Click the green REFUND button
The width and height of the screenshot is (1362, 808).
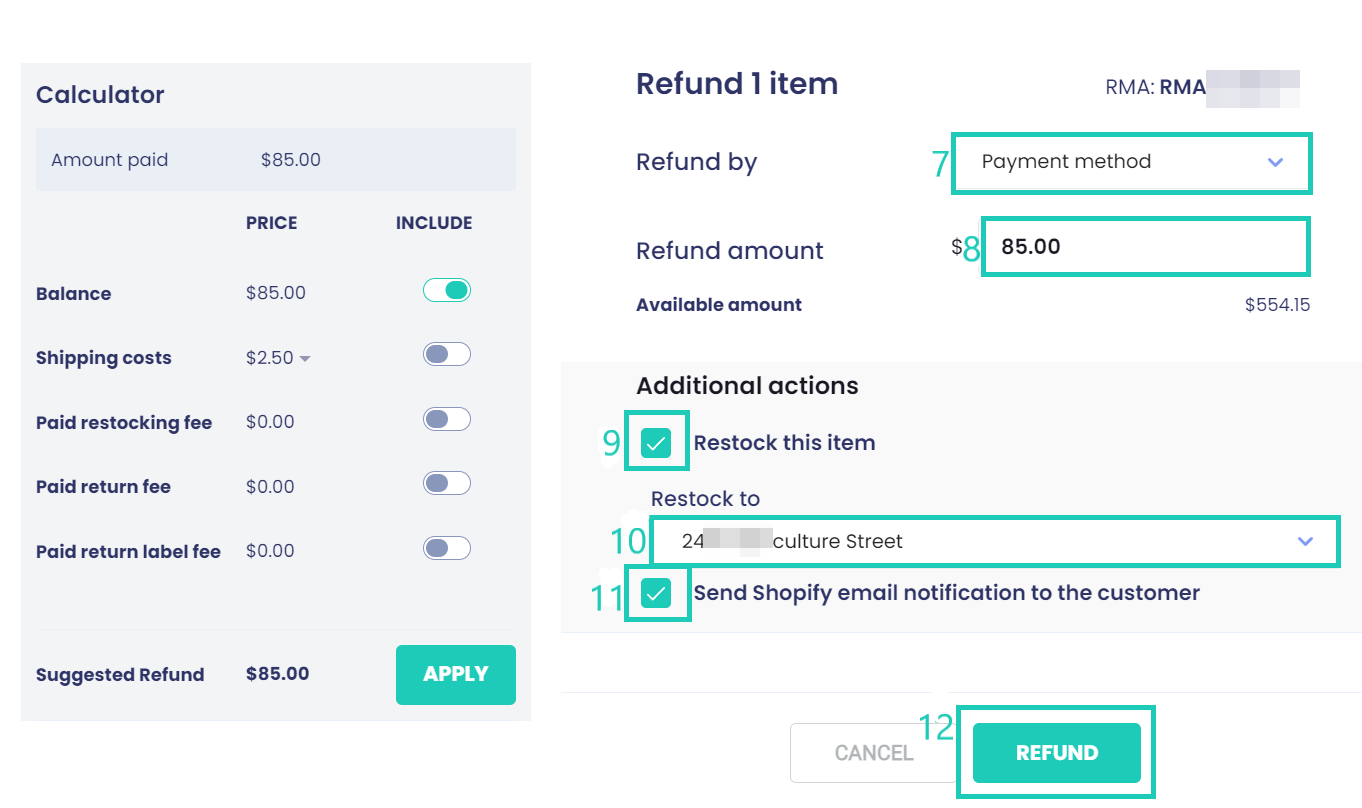tap(1056, 752)
